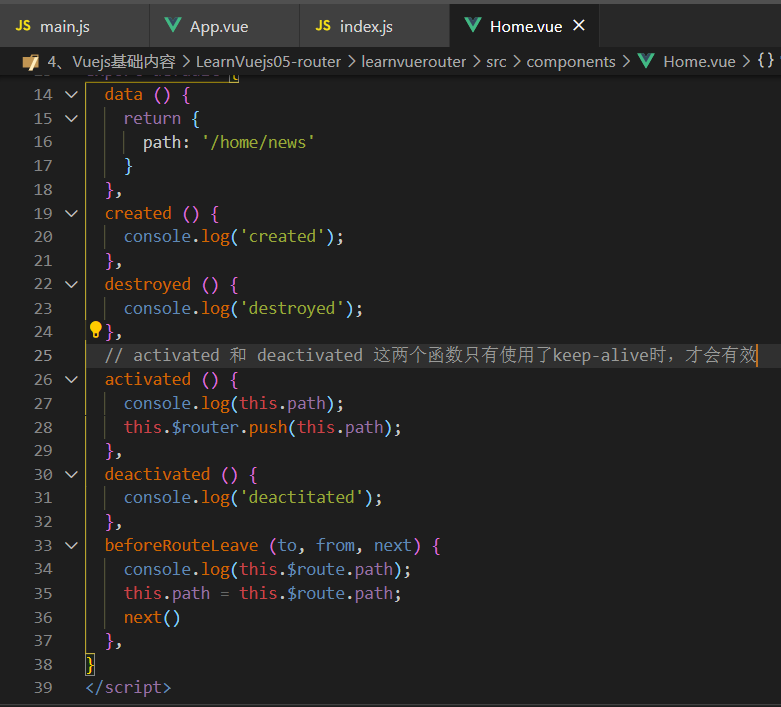Viewport: 781px width, 707px height.
Task: Select LearnVuejs05-router in the breadcrumb
Action: tap(268, 62)
